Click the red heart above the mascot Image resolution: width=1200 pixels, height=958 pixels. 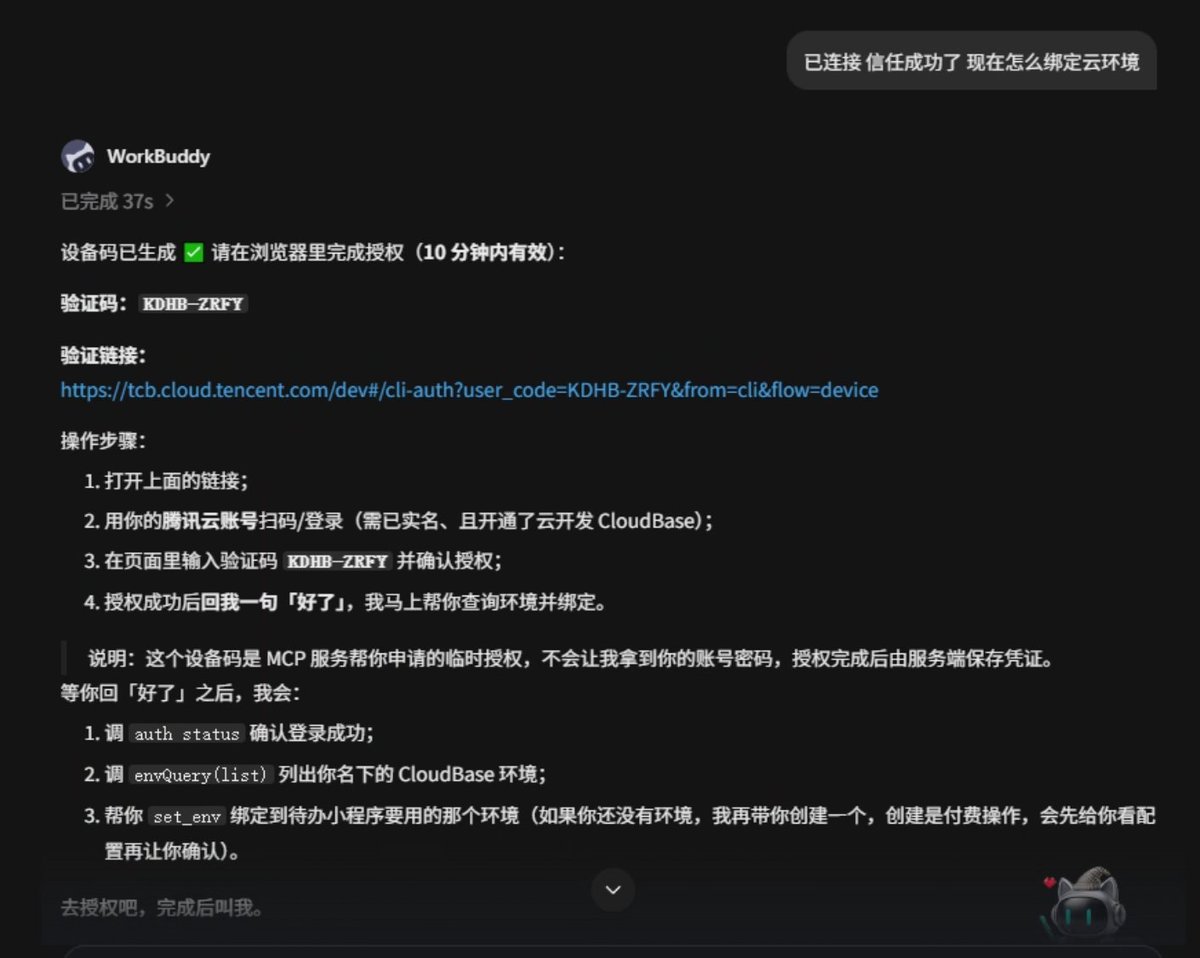[x=1049, y=882]
